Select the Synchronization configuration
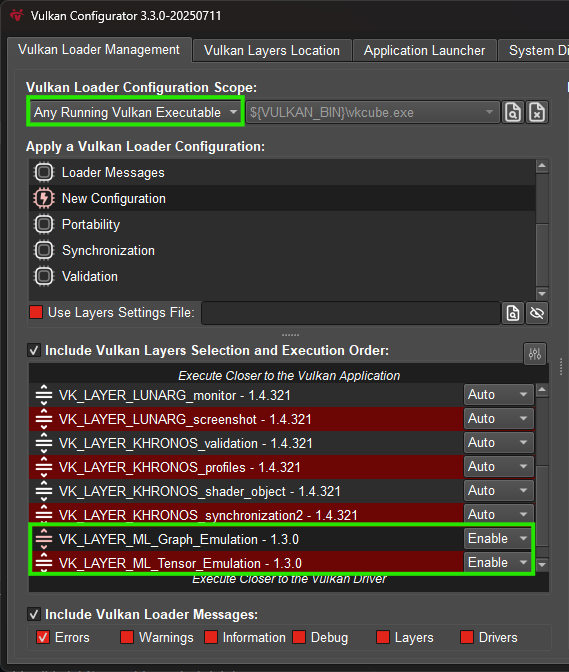Viewport: 569px width, 672px height. point(282,250)
